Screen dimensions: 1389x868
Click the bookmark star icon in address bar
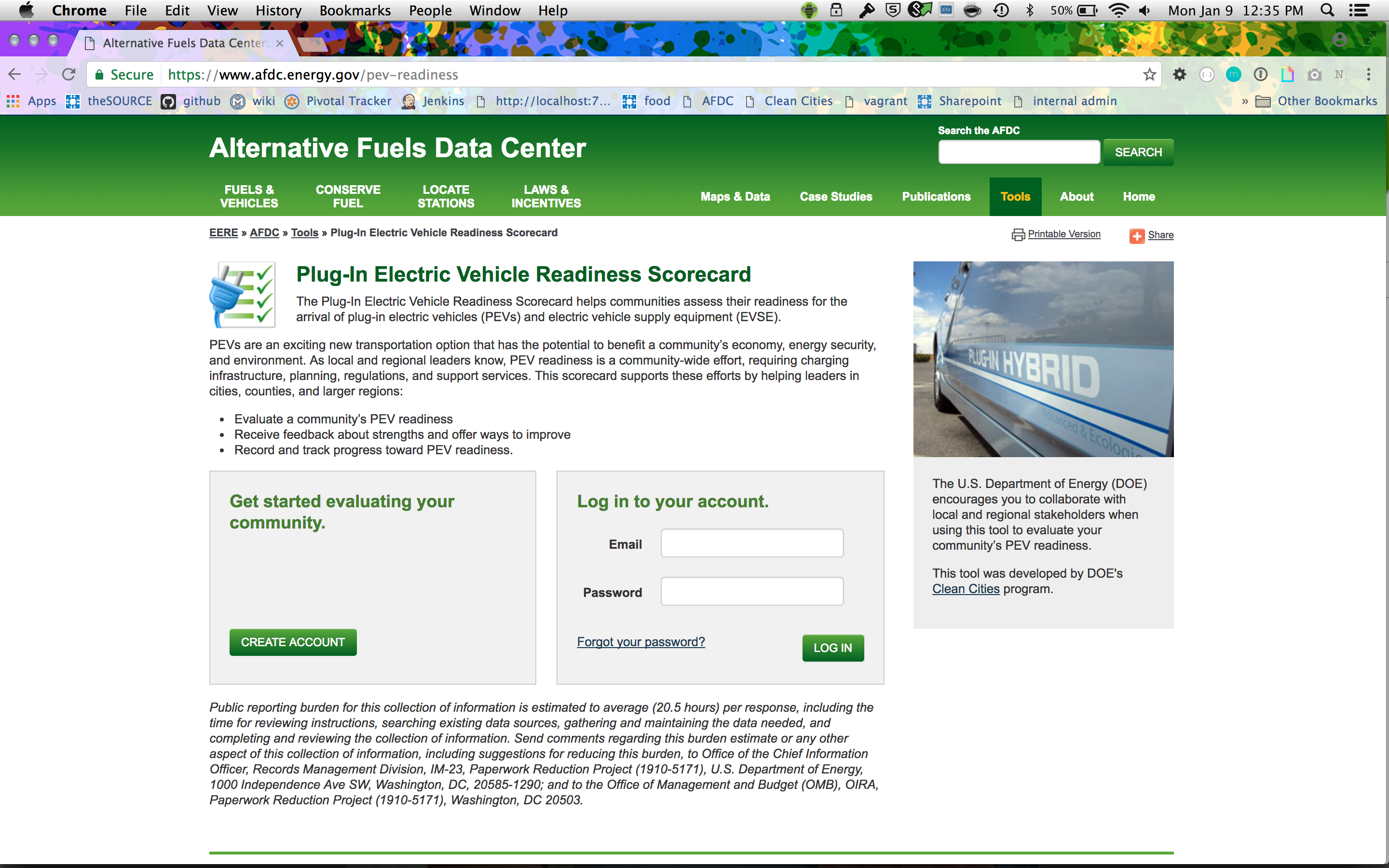coord(1149,75)
